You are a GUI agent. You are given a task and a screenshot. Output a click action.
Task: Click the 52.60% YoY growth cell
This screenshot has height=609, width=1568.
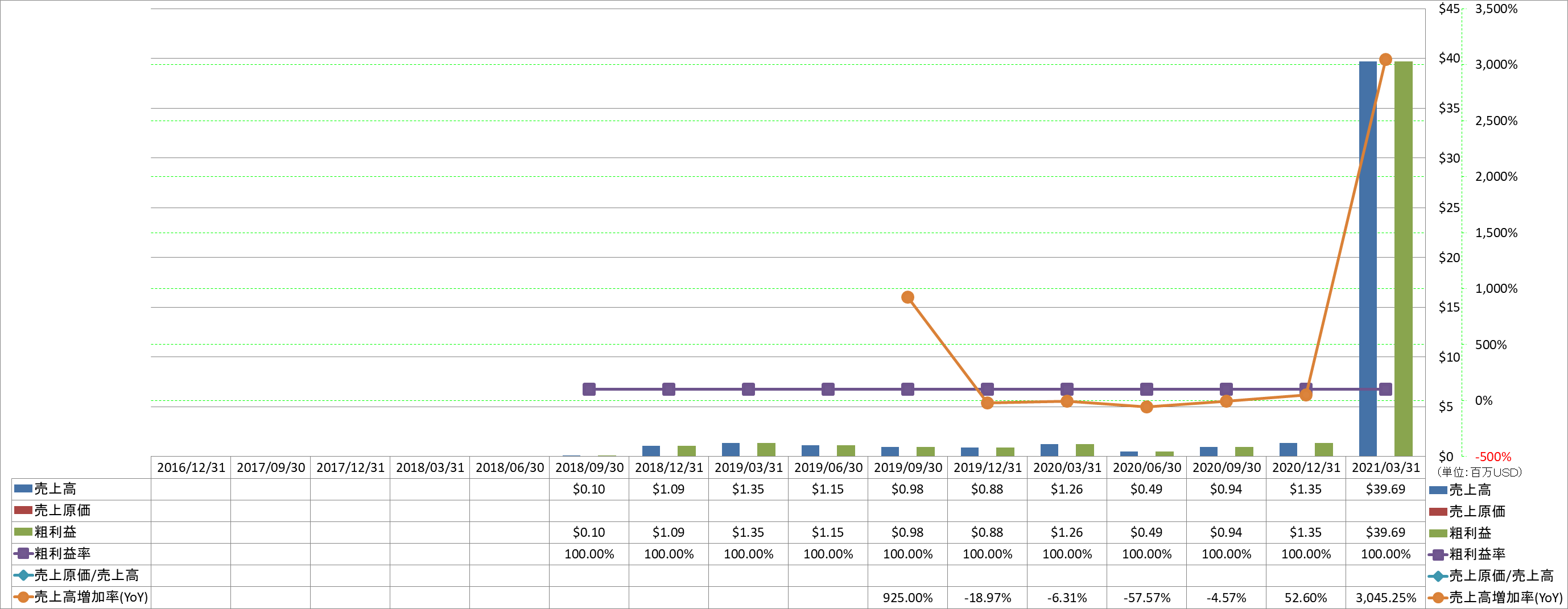(1306, 598)
